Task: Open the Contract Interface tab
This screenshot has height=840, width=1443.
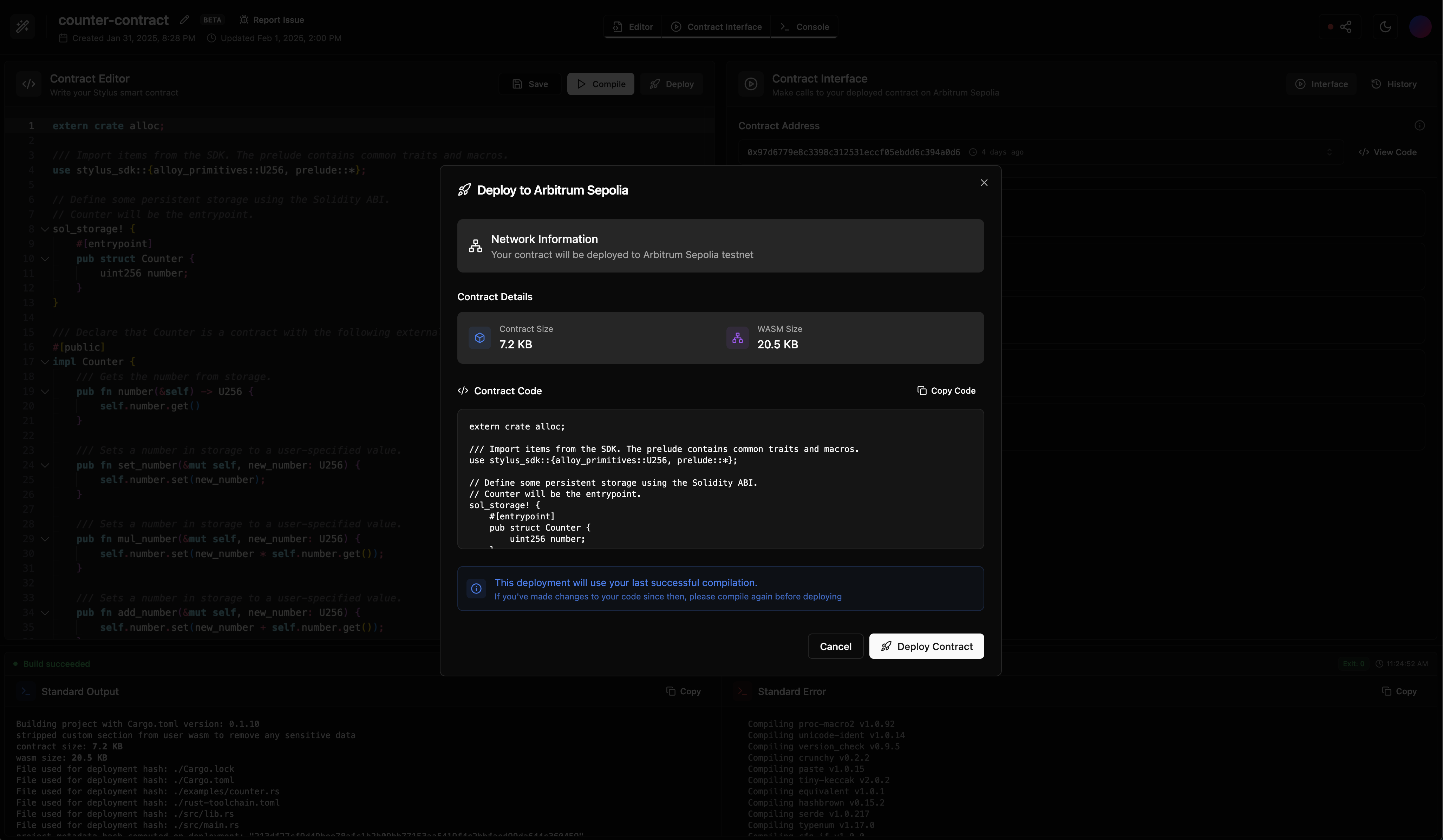Action: [x=716, y=27]
